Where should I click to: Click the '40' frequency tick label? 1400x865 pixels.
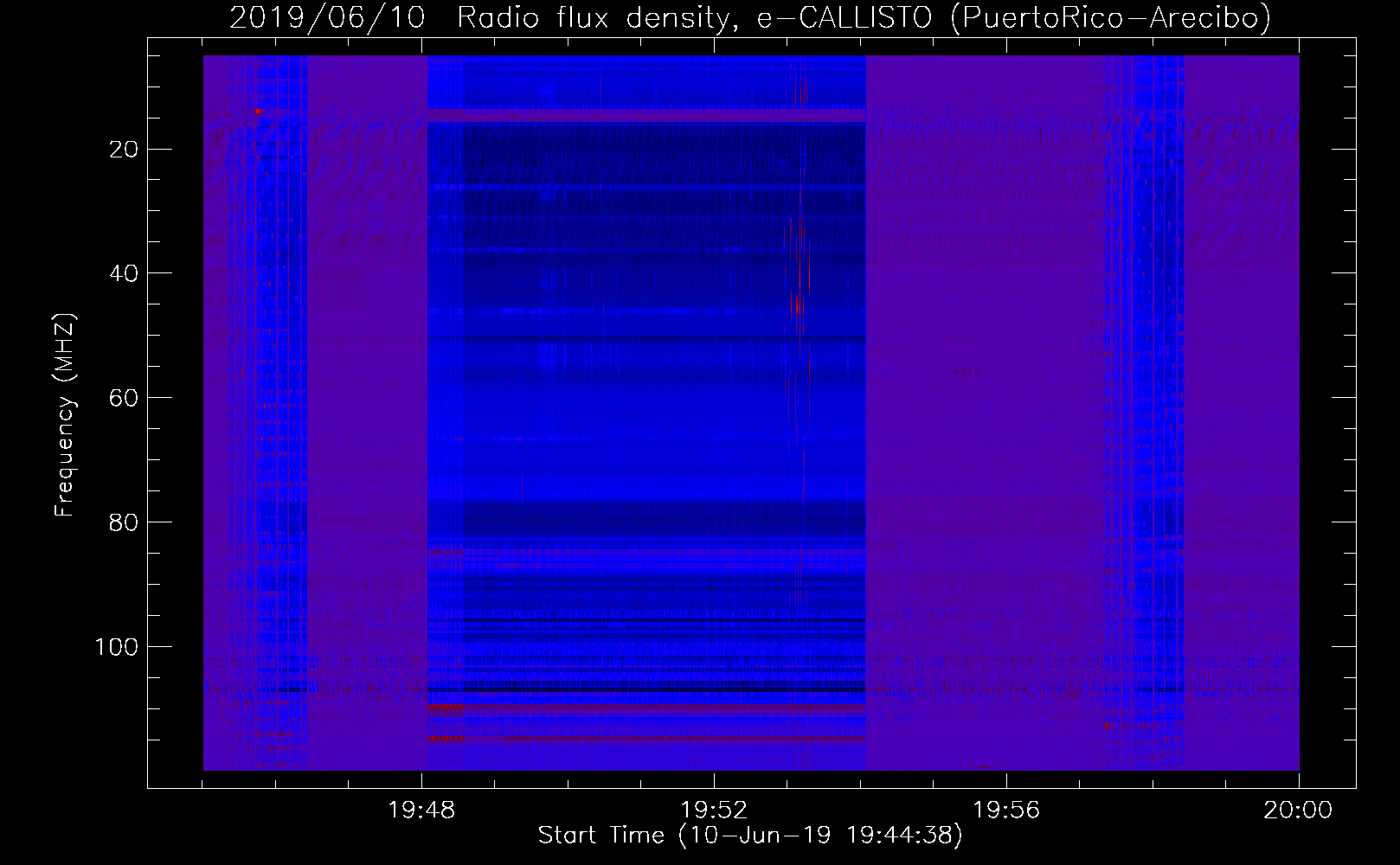125,273
